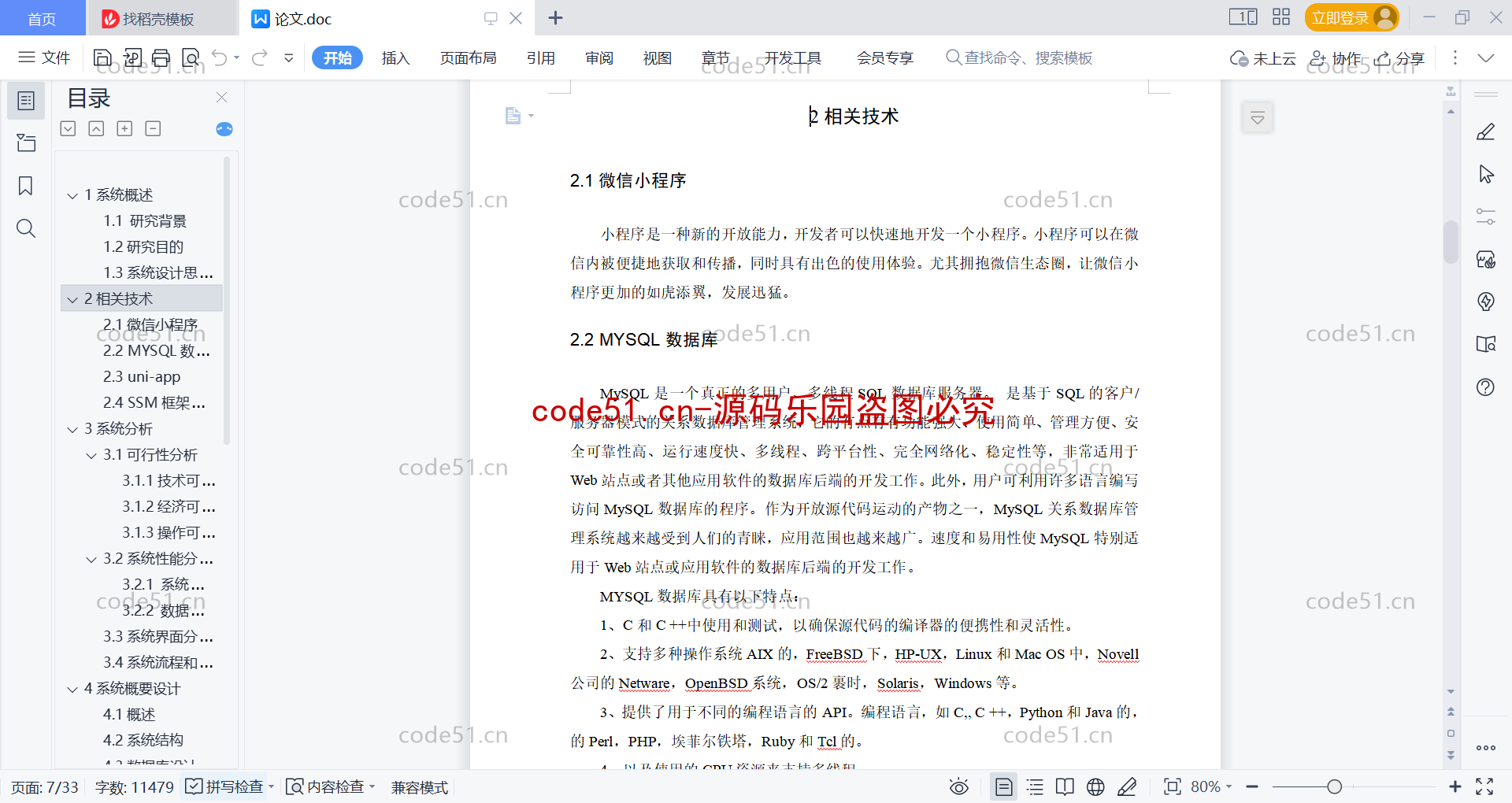1512x803 pixels.
Task: Undo the last action
Action: 220,57
